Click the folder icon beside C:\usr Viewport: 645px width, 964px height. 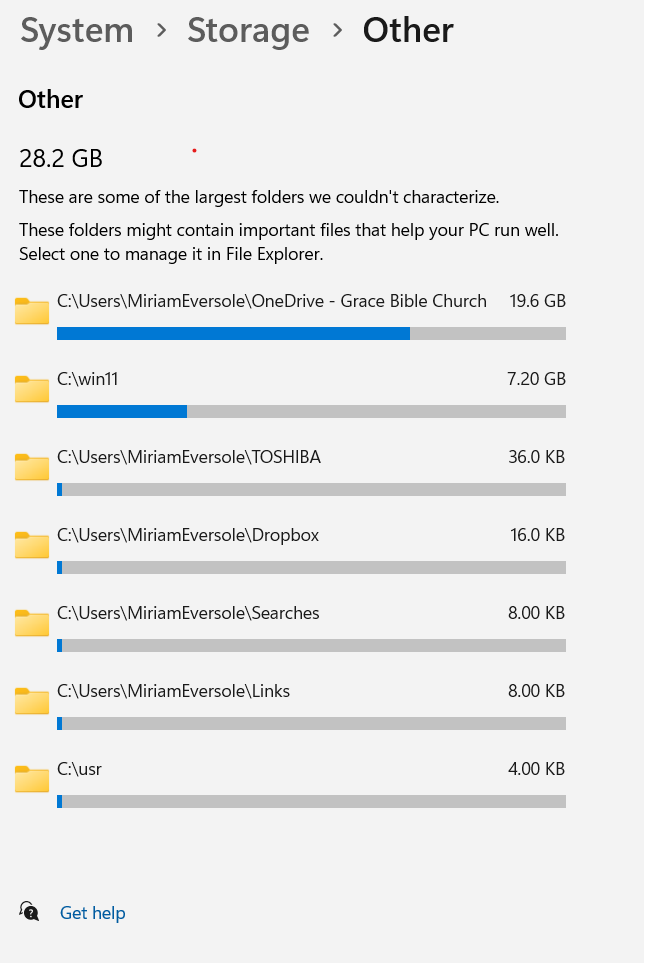click(32, 780)
